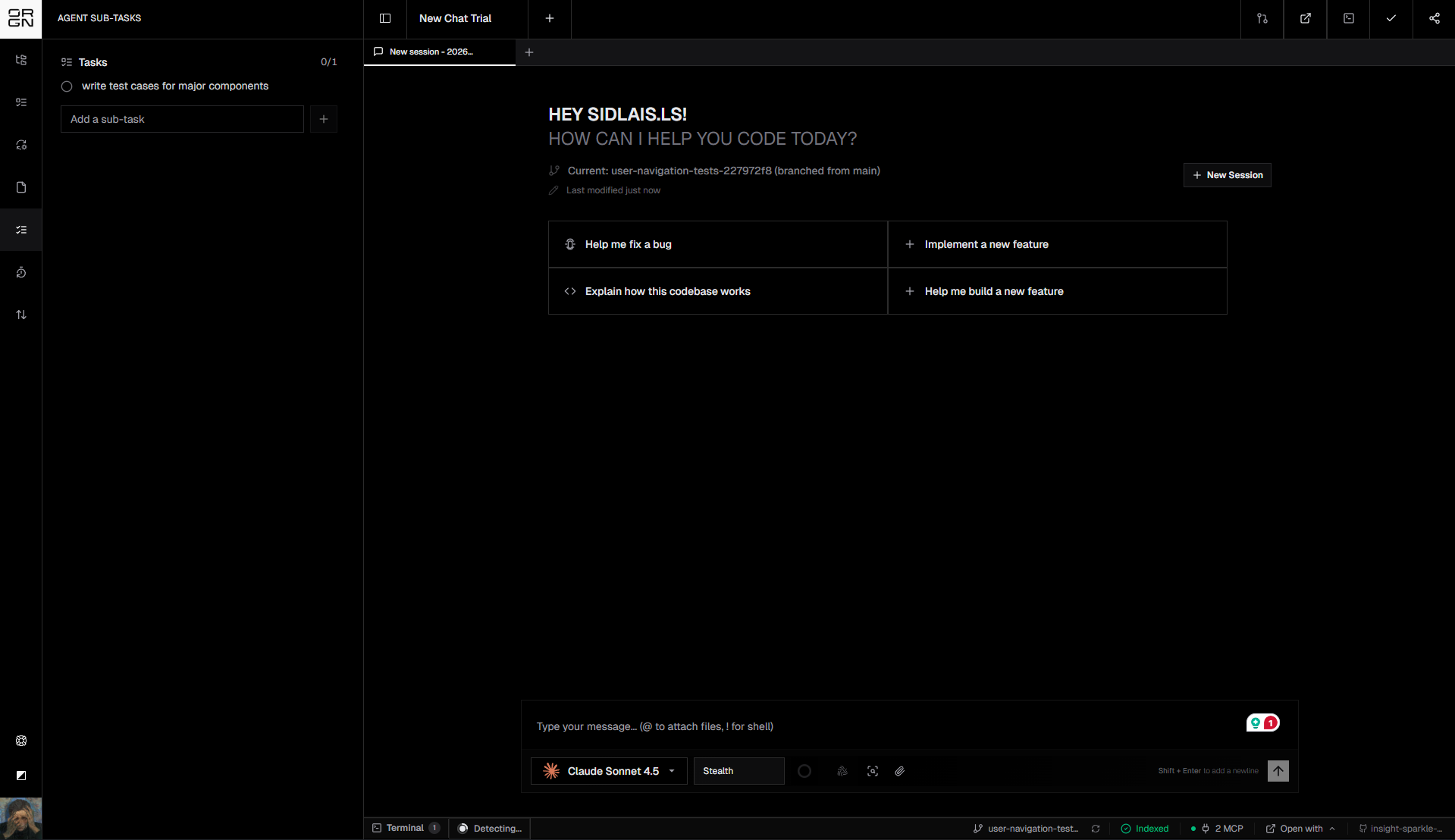1455x840 pixels.
Task: Click the git pull request icon in top bar
Action: (1262, 18)
